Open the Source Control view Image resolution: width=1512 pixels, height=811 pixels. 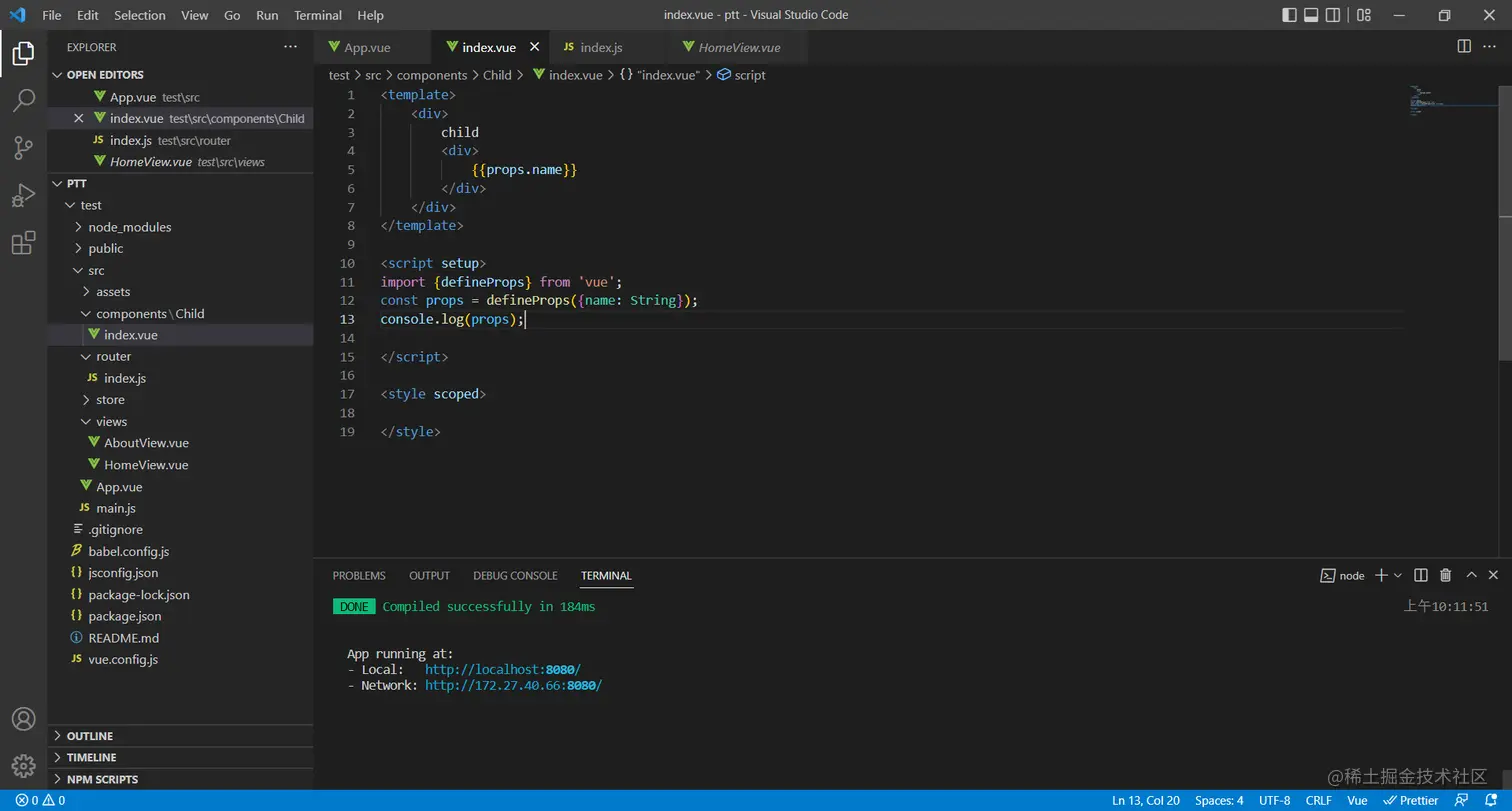click(x=23, y=148)
